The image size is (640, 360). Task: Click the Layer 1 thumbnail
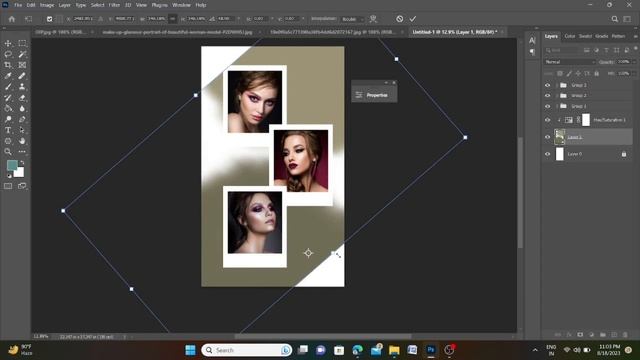pyautogui.click(x=560, y=137)
